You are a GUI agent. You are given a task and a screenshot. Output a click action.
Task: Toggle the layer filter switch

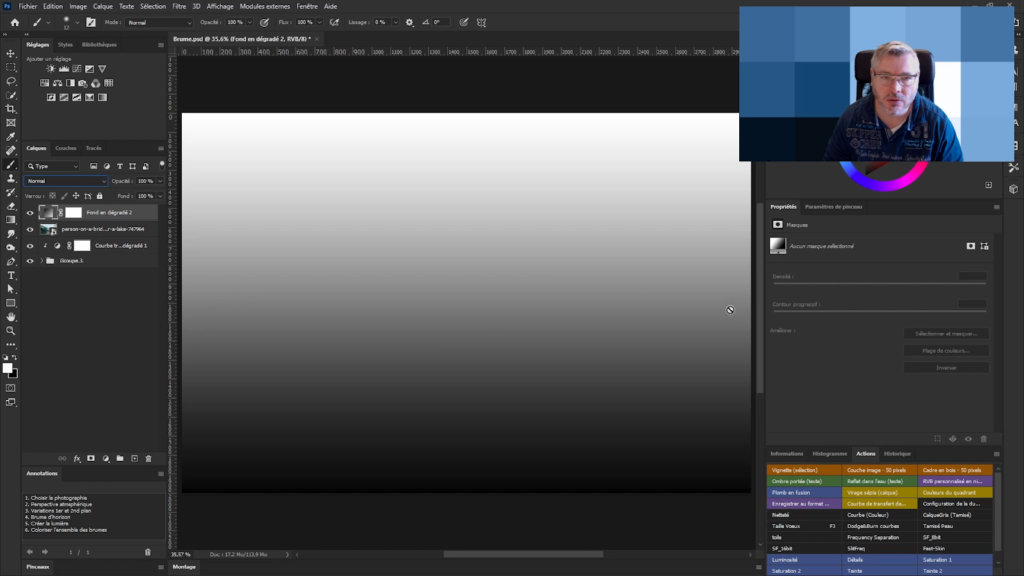(162, 165)
